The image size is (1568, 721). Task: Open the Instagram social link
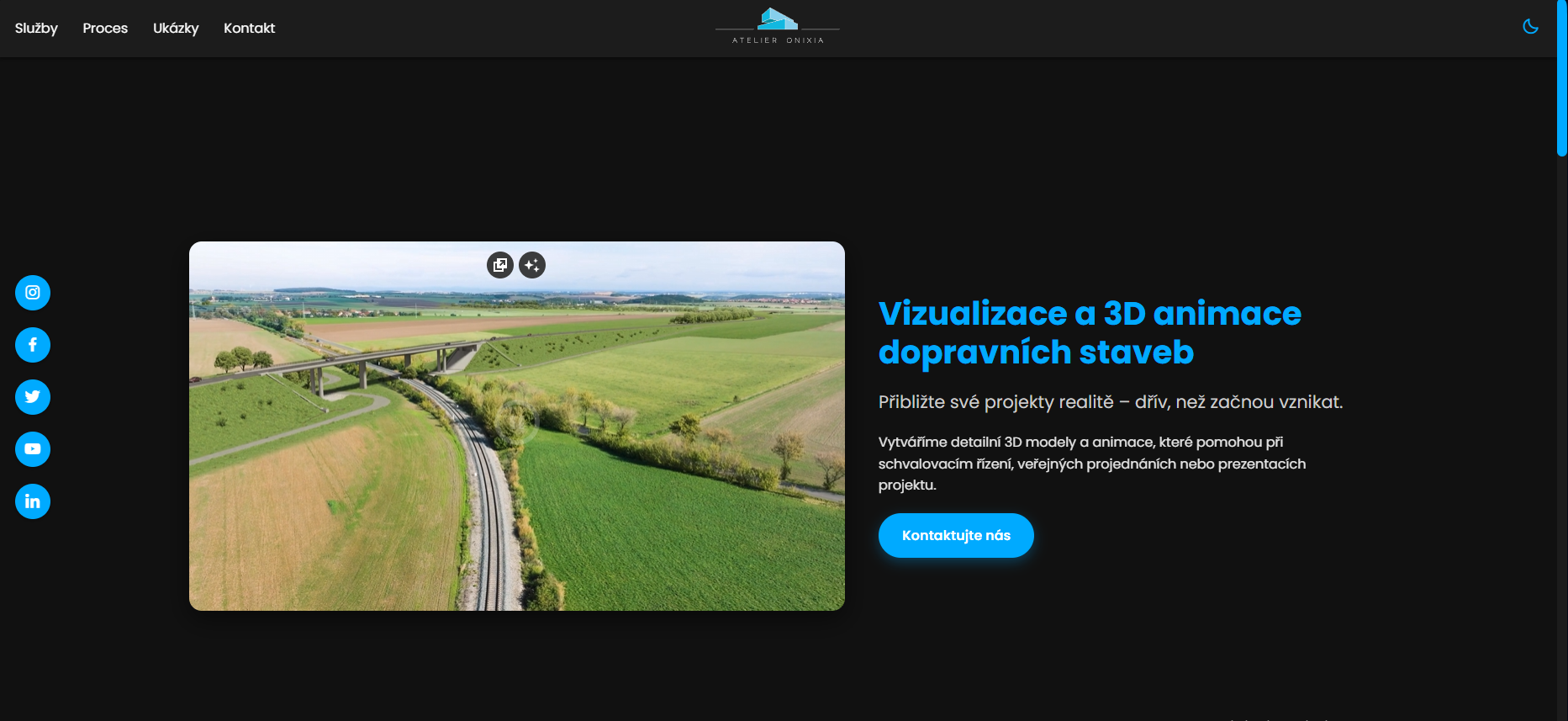[x=33, y=293]
